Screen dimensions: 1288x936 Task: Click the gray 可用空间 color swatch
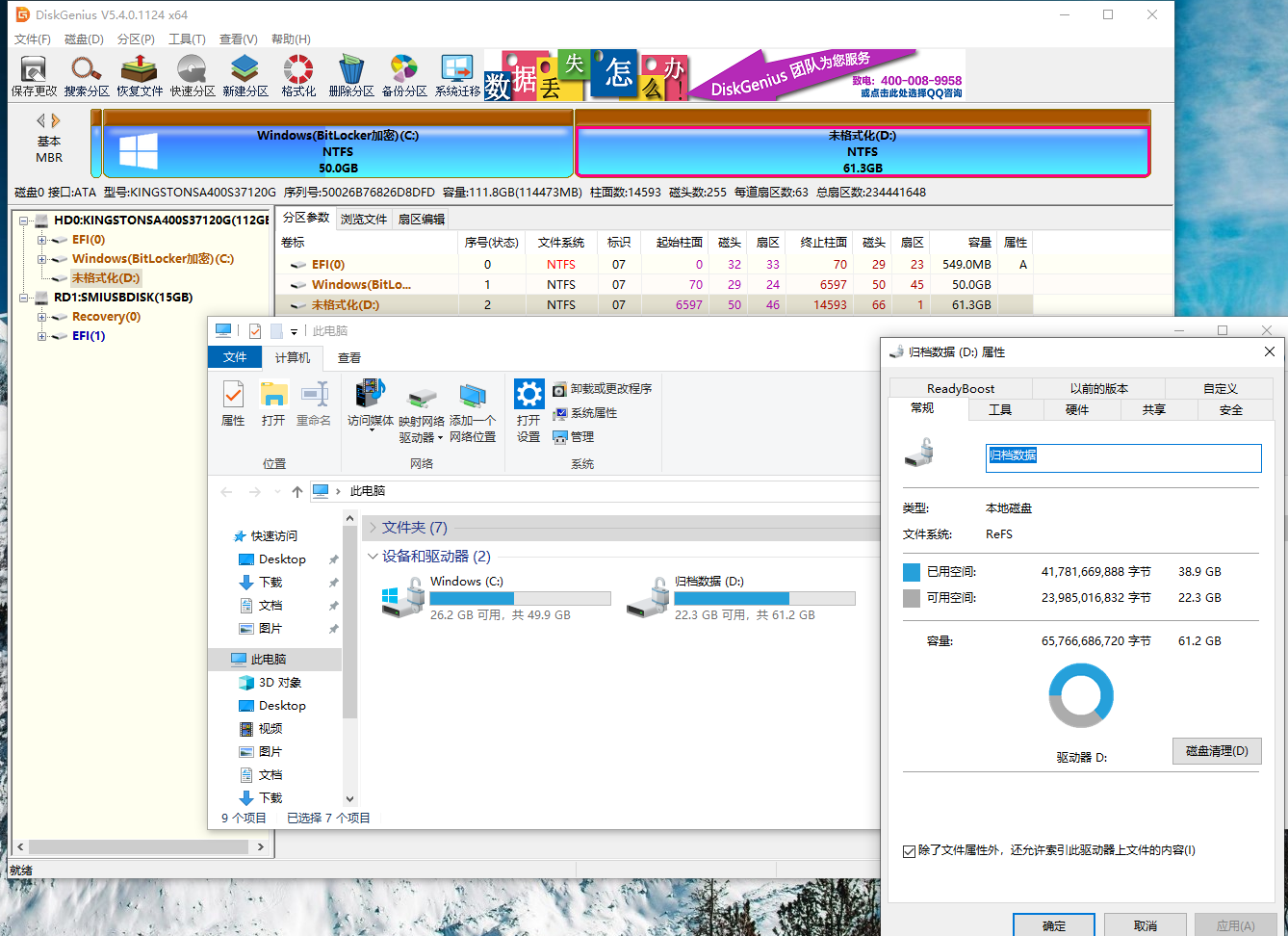pyautogui.click(x=912, y=598)
